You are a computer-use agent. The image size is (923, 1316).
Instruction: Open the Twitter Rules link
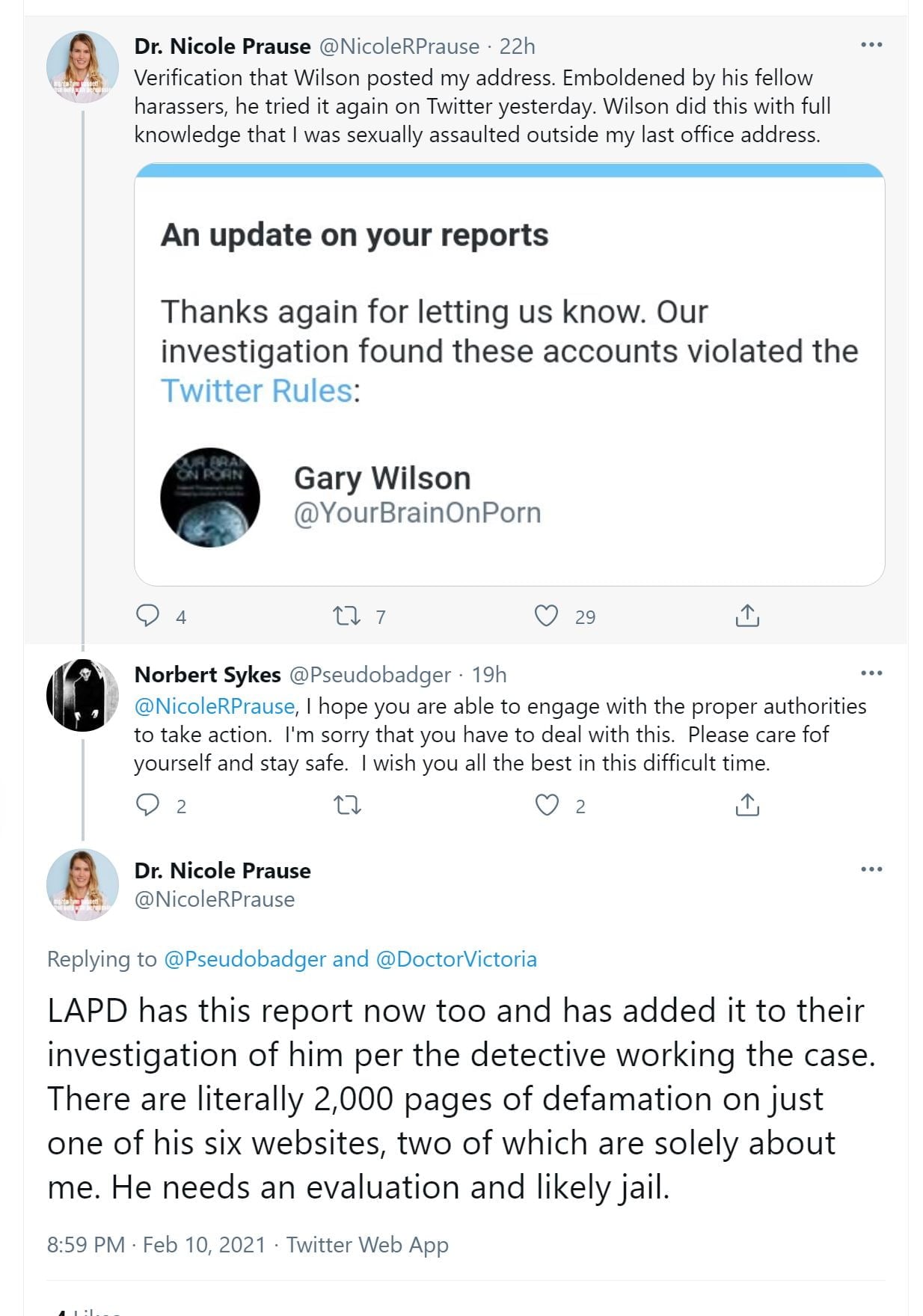[257, 391]
